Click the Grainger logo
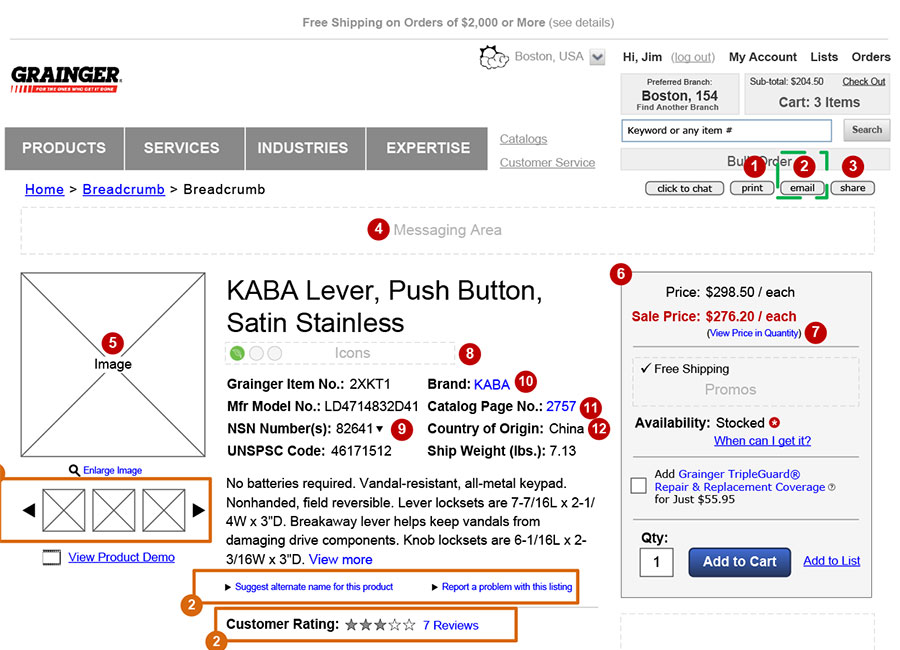This screenshot has width=900, height=650. (x=66, y=79)
